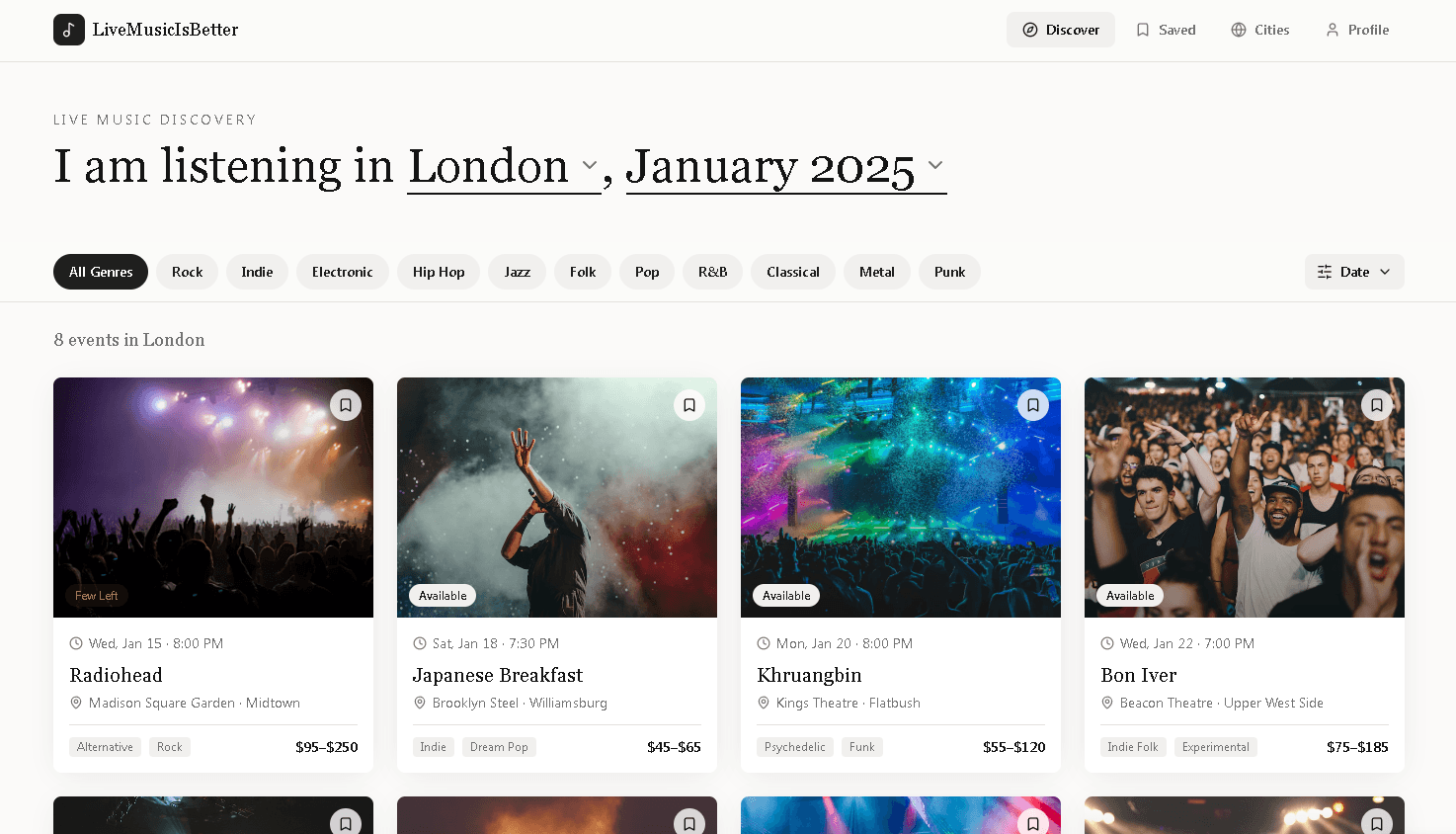Click bookmark icon on Bon Iver card
Image resolution: width=1456 pixels, height=834 pixels.
[x=1377, y=405]
